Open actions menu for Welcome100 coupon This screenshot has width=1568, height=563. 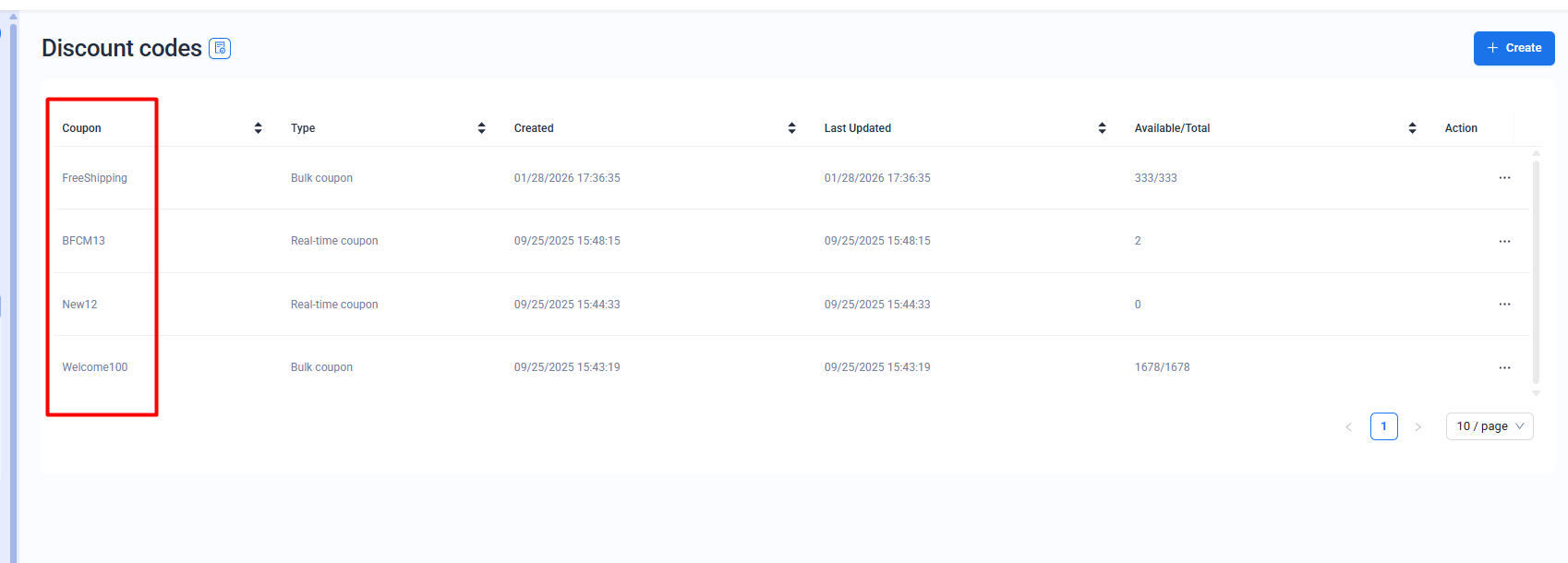pyautogui.click(x=1504, y=367)
